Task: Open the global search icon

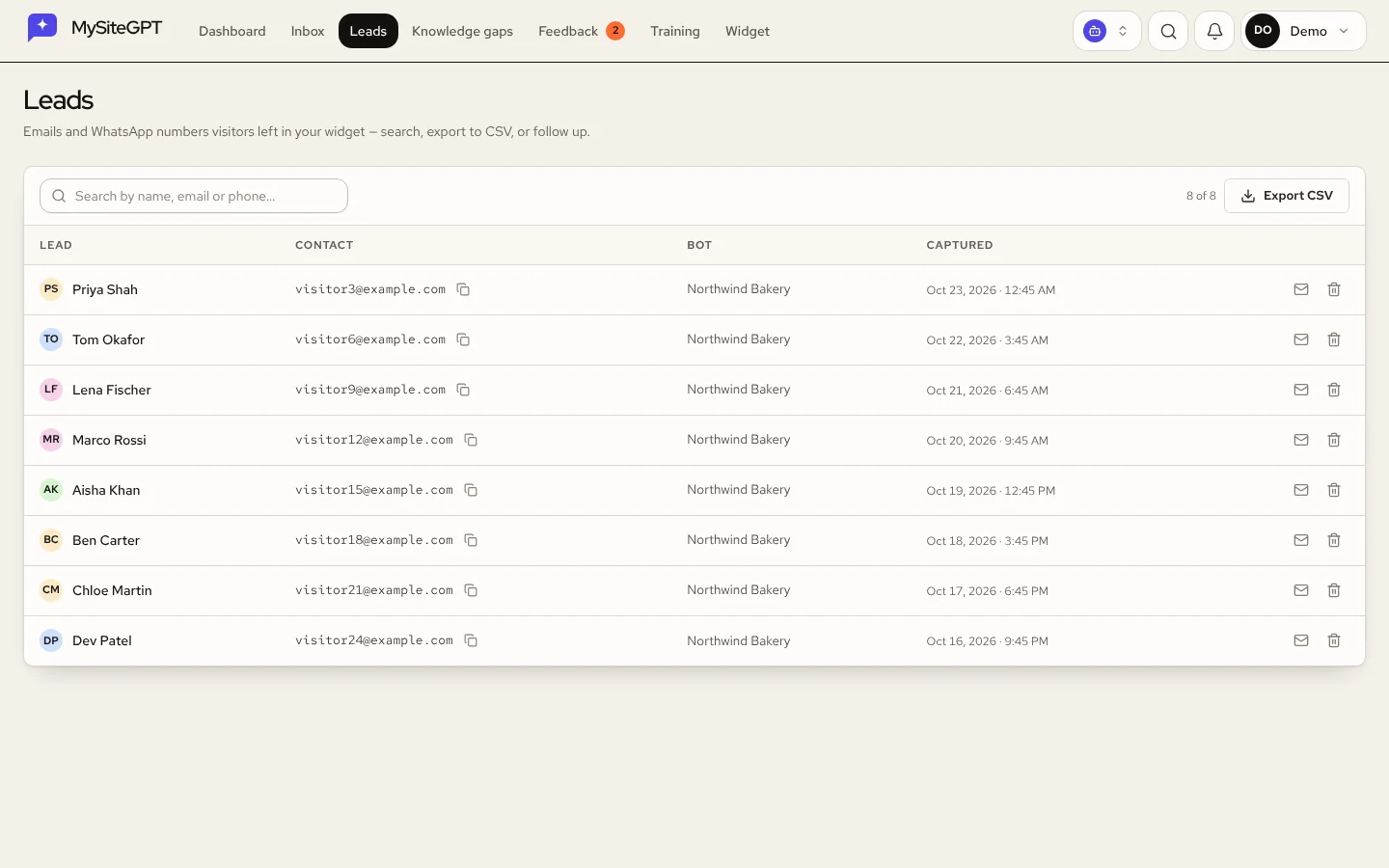Action: [1168, 31]
